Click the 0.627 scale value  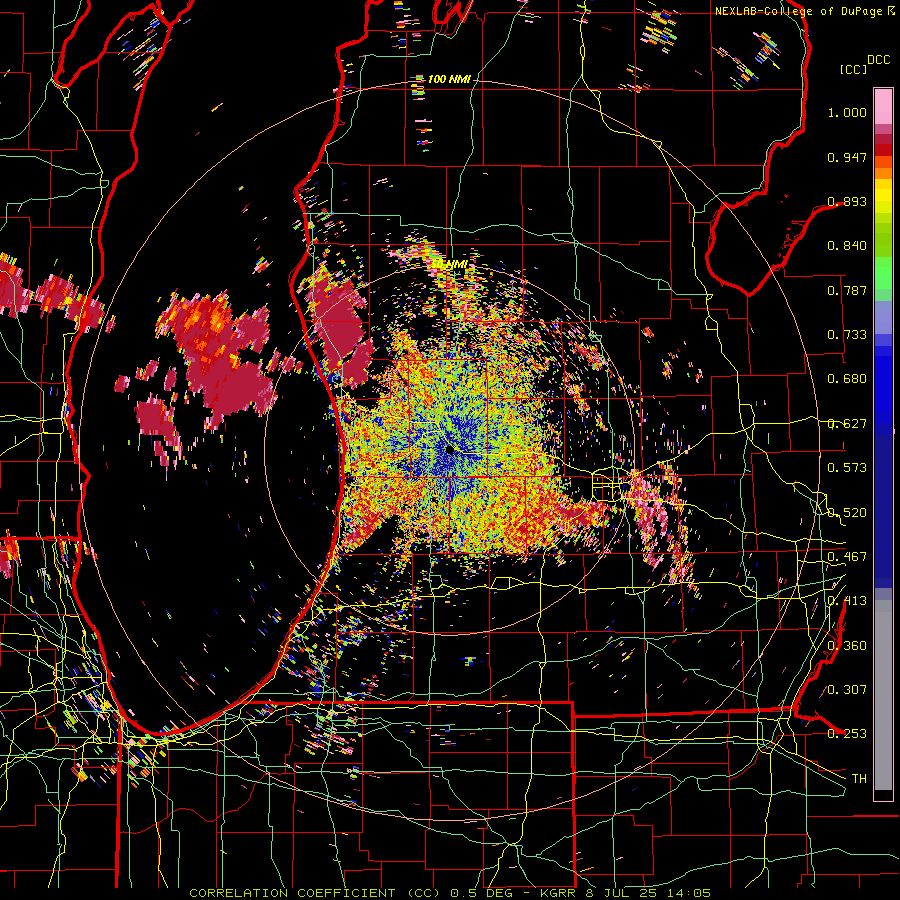[x=847, y=424]
